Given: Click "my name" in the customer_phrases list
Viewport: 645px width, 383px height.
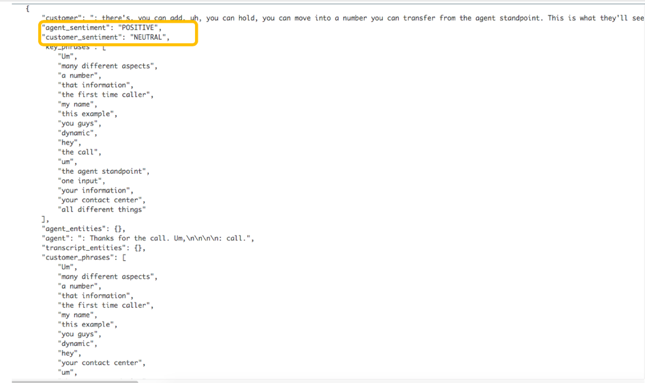Looking at the screenshot, I should coord(78,315).
